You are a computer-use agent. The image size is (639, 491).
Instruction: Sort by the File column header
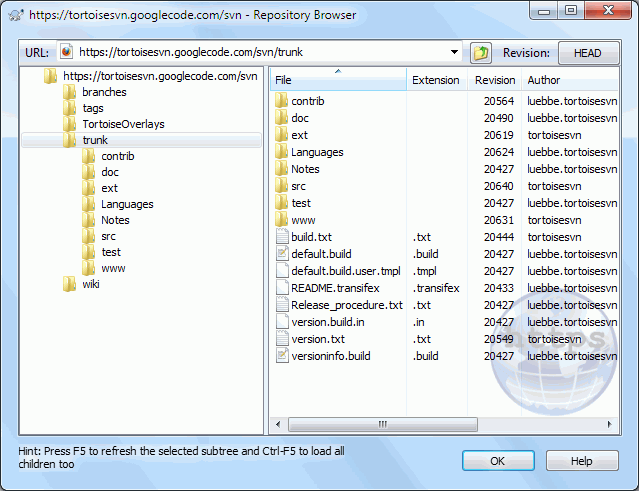coord(338,80)
